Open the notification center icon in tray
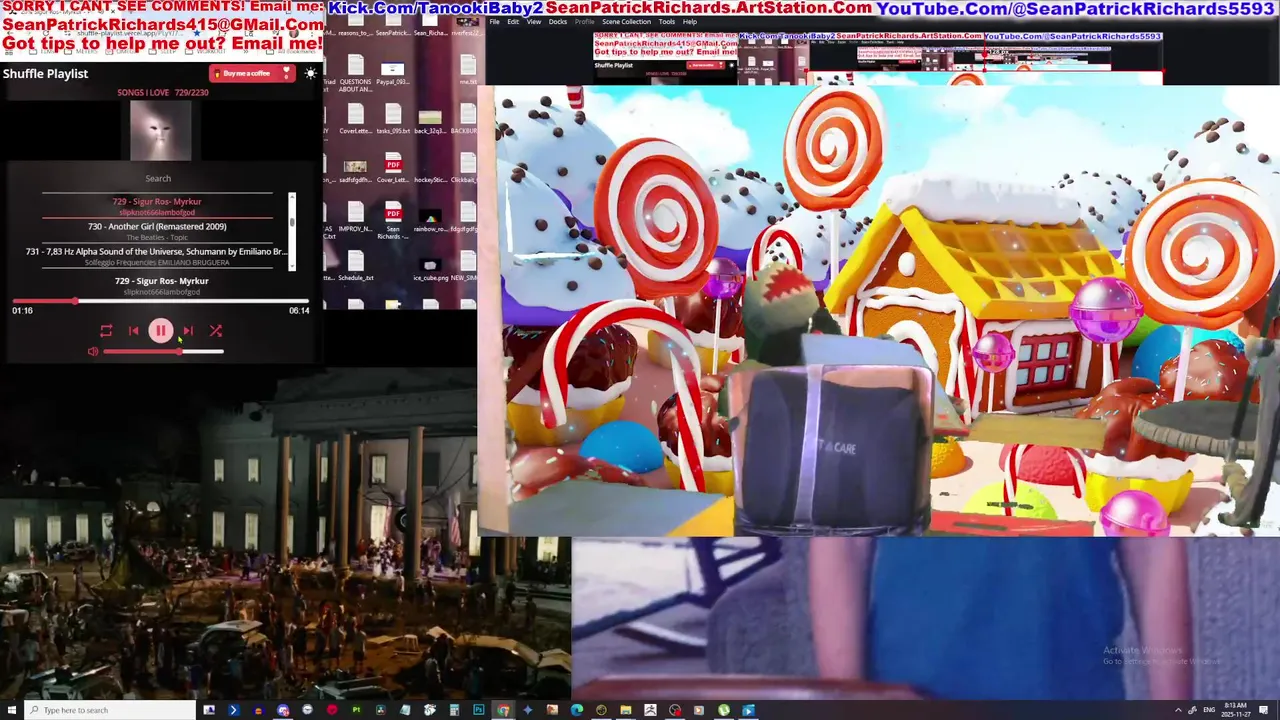The image size is (1280, 720). tap(1264, 710)
